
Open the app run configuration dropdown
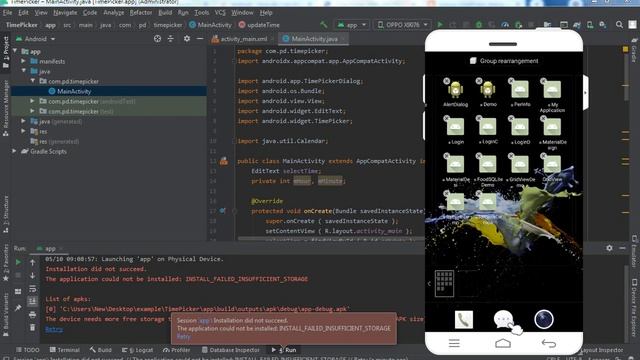click(352, 25)
